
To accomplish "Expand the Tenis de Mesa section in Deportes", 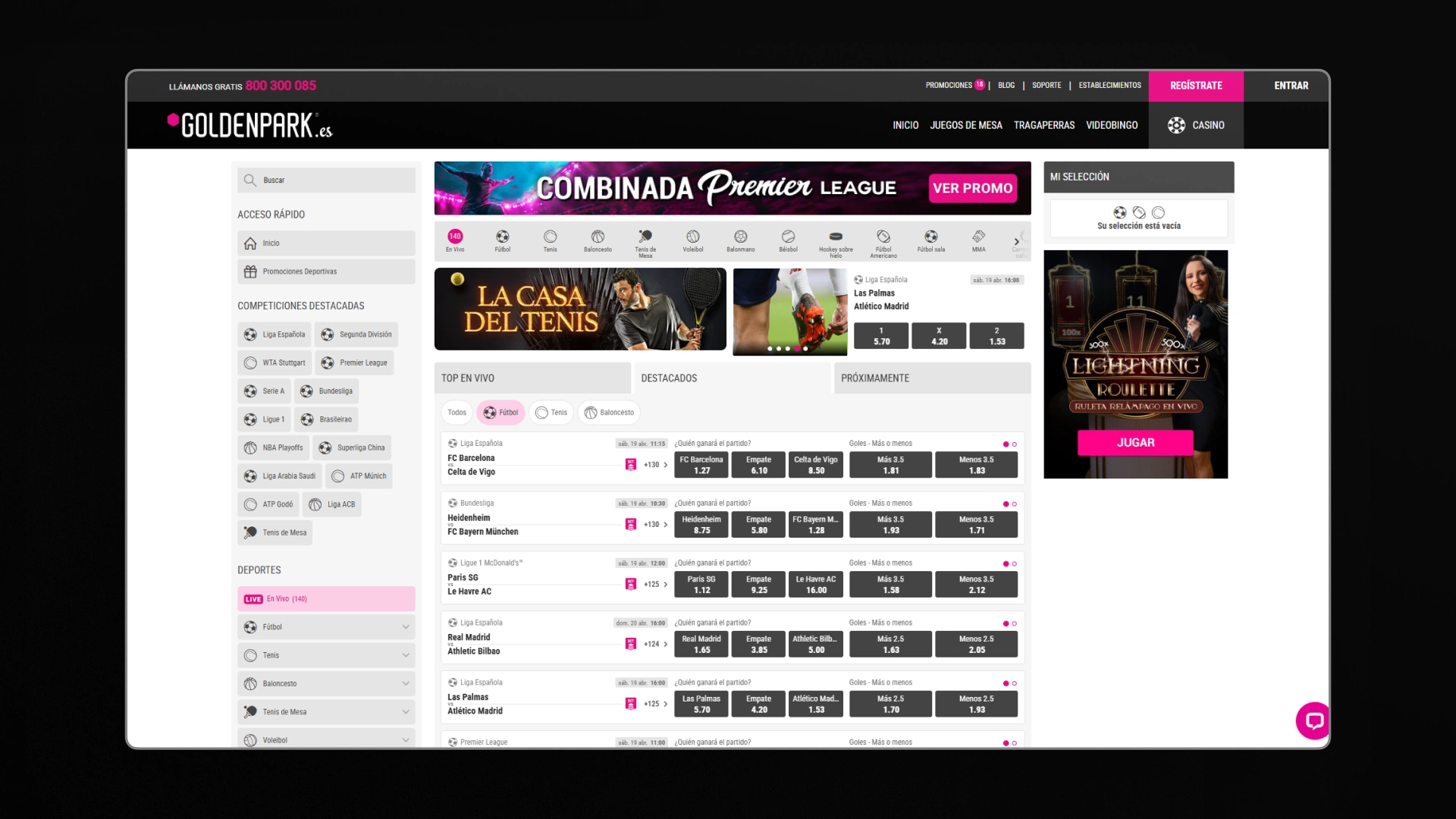I will point(326,712).
